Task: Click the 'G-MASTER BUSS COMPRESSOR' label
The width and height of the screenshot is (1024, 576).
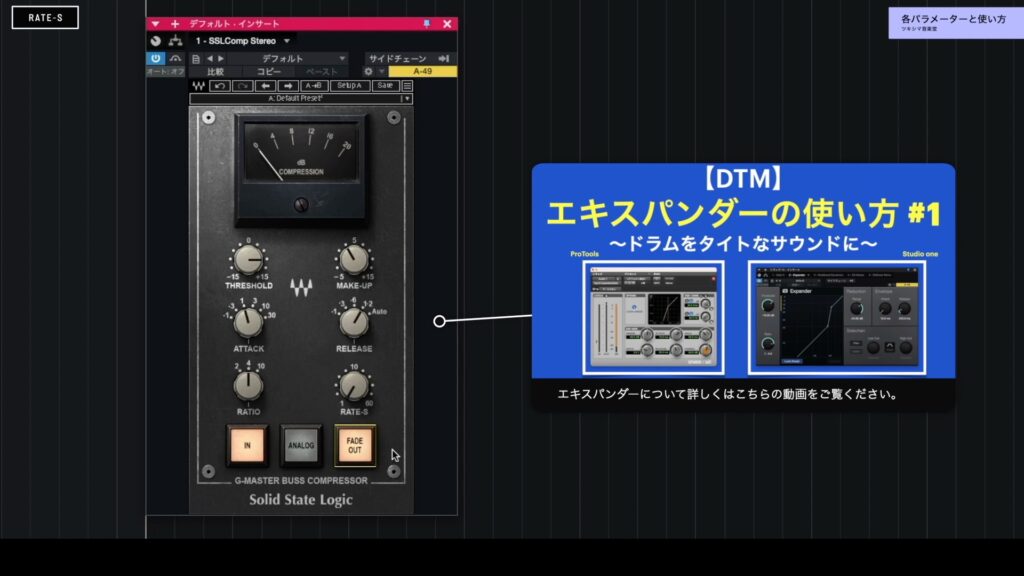Action: [301, 481]
